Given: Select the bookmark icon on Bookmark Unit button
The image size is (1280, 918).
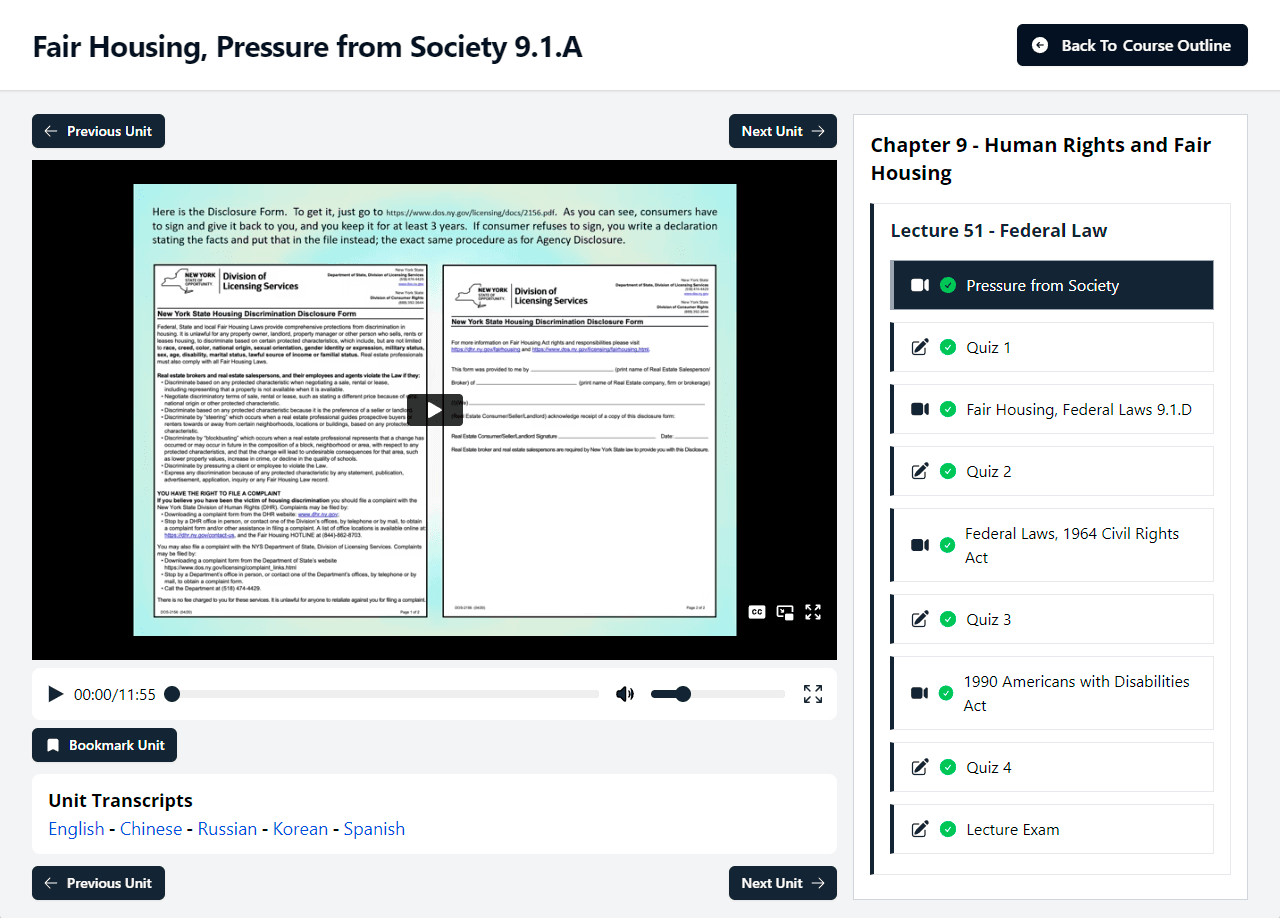Looking at the screenshot, I should (x=53, y=745).
